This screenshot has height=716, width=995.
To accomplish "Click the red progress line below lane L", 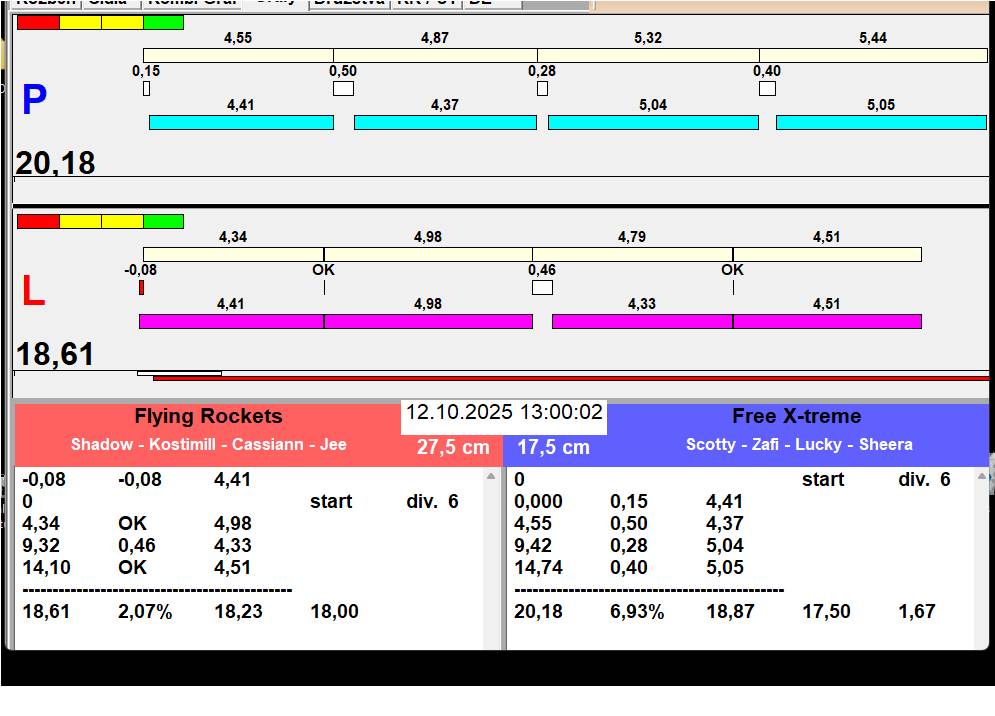I will click(571, 378).
